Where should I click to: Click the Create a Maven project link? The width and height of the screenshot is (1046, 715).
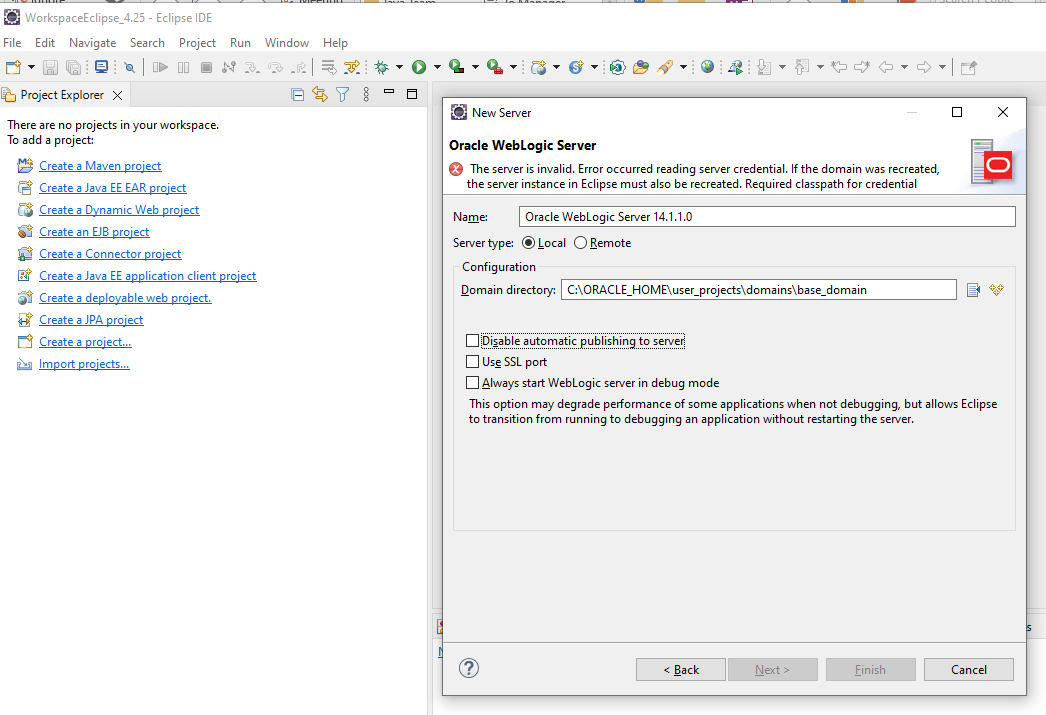(100, 166)
